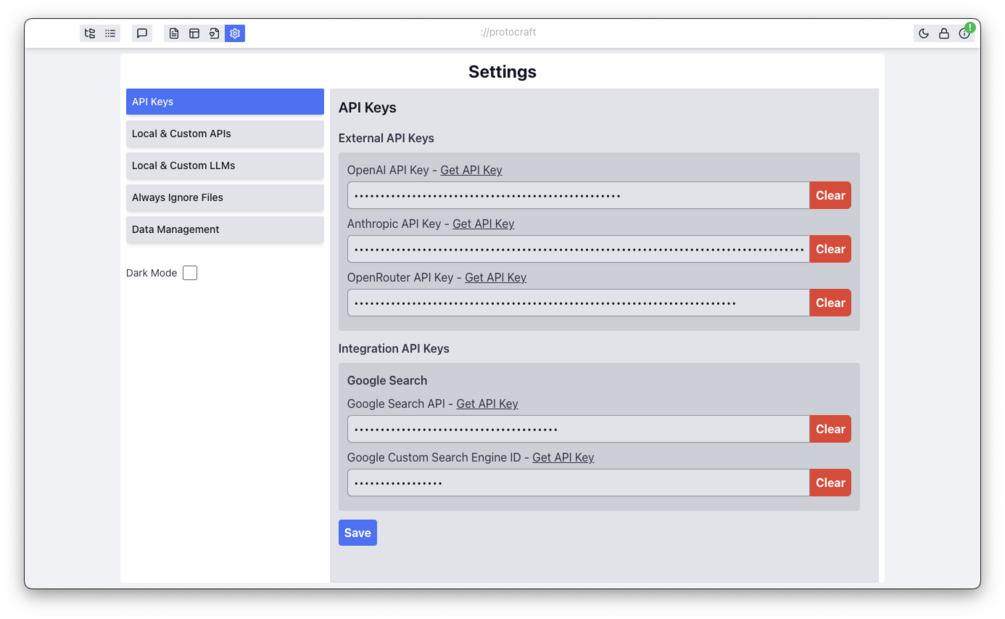Click the settings gear icon in toolbar
The width and height of the screenshot is (1005, 619).
pyautogui.click(x=235, y=33)
